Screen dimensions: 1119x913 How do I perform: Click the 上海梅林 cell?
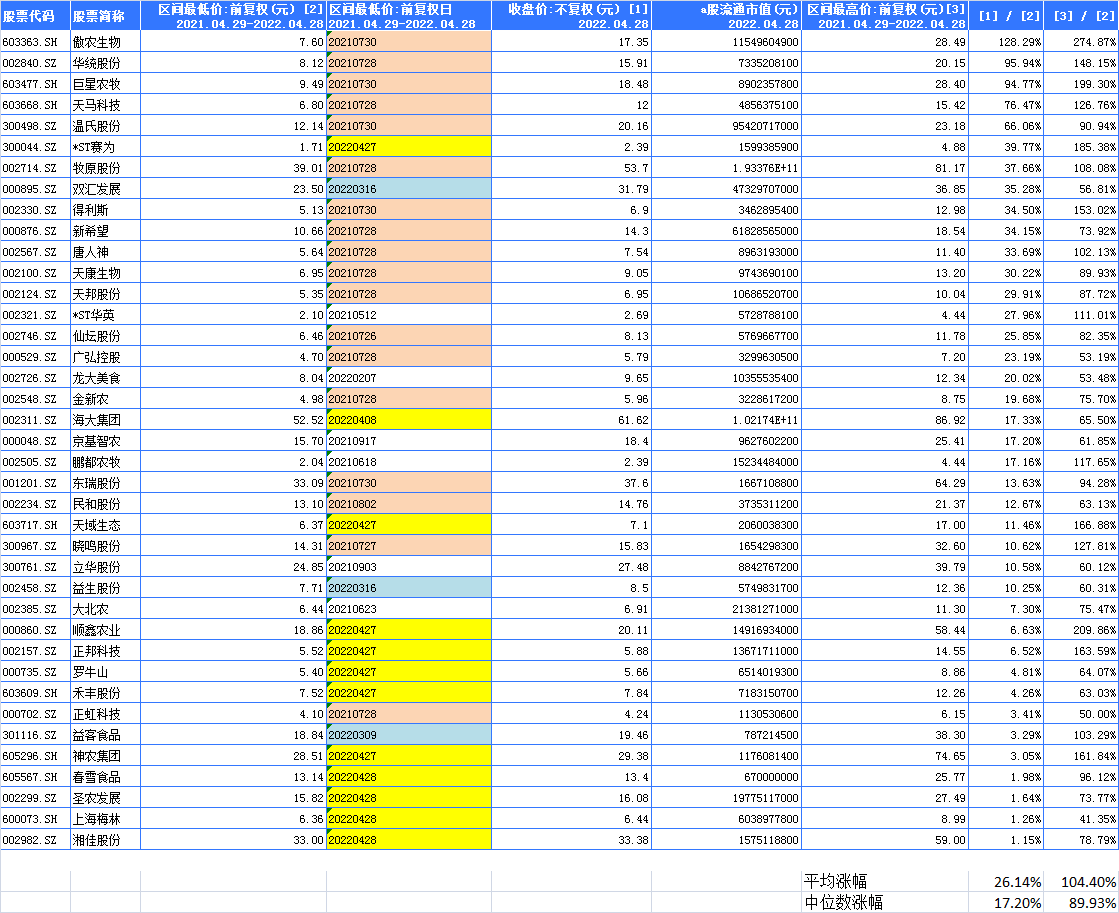tap(106, 819)
